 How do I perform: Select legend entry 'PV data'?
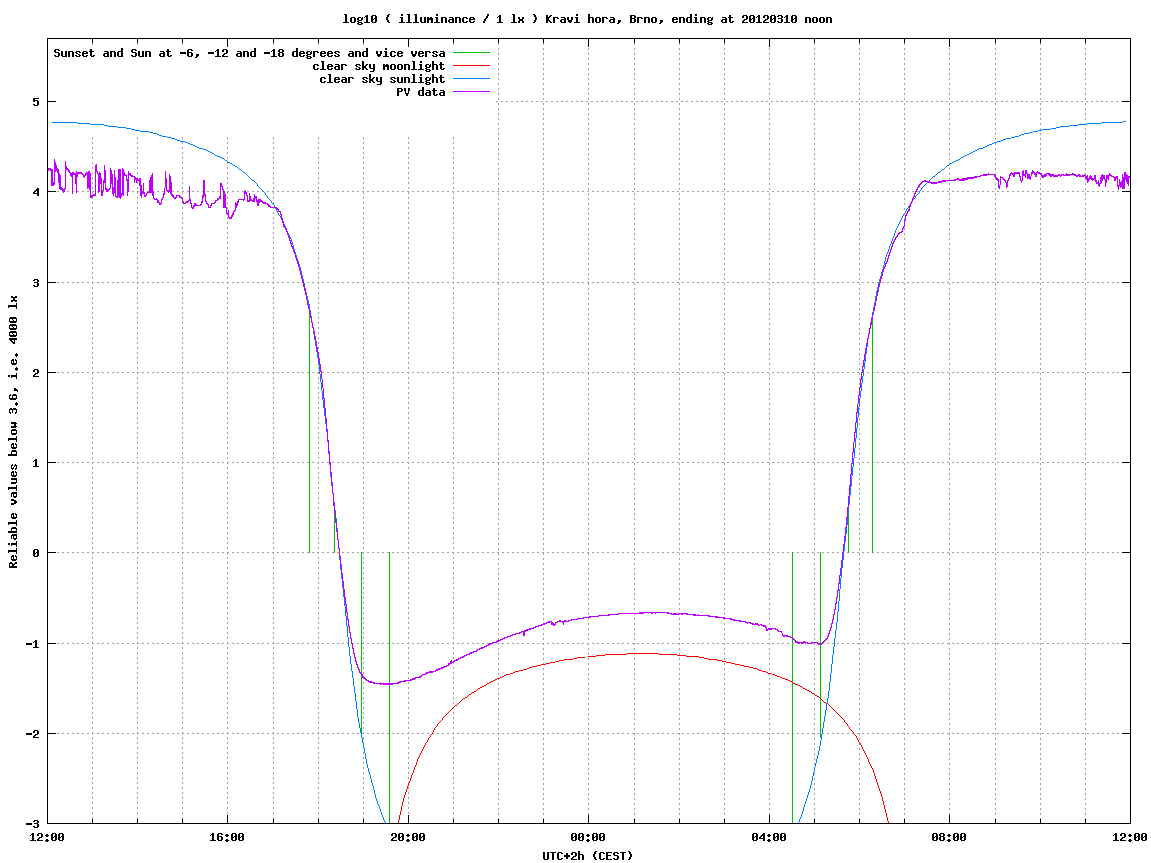click(421, 92)
